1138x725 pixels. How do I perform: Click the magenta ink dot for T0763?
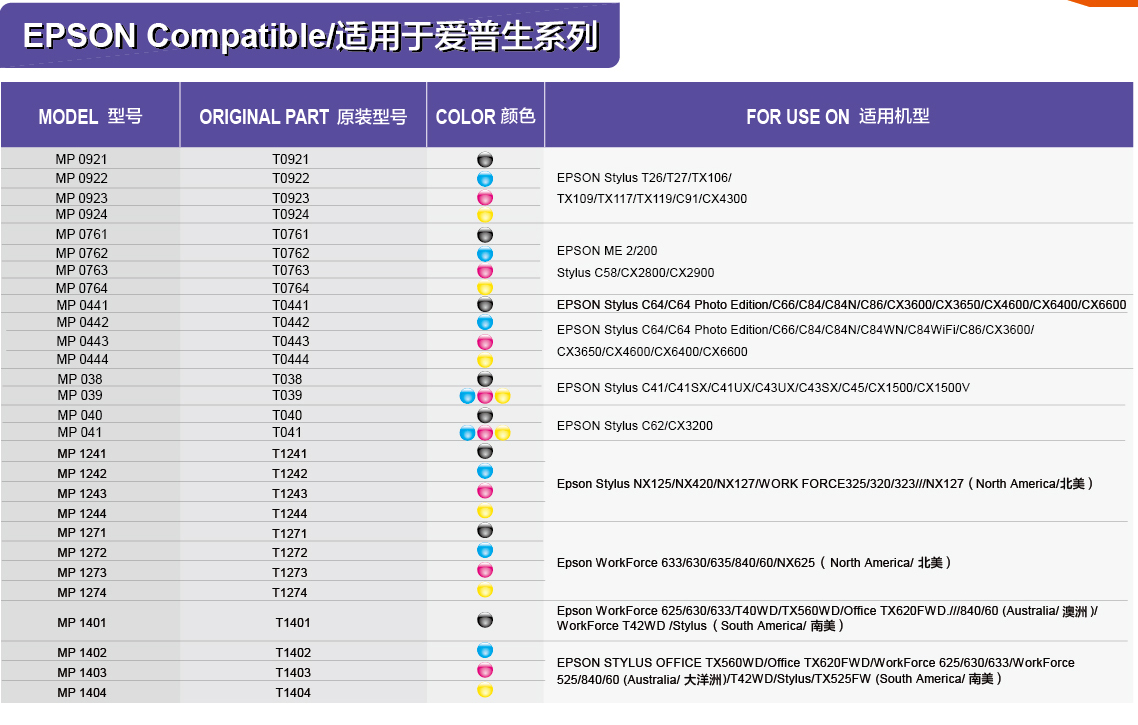click(485, 271)
